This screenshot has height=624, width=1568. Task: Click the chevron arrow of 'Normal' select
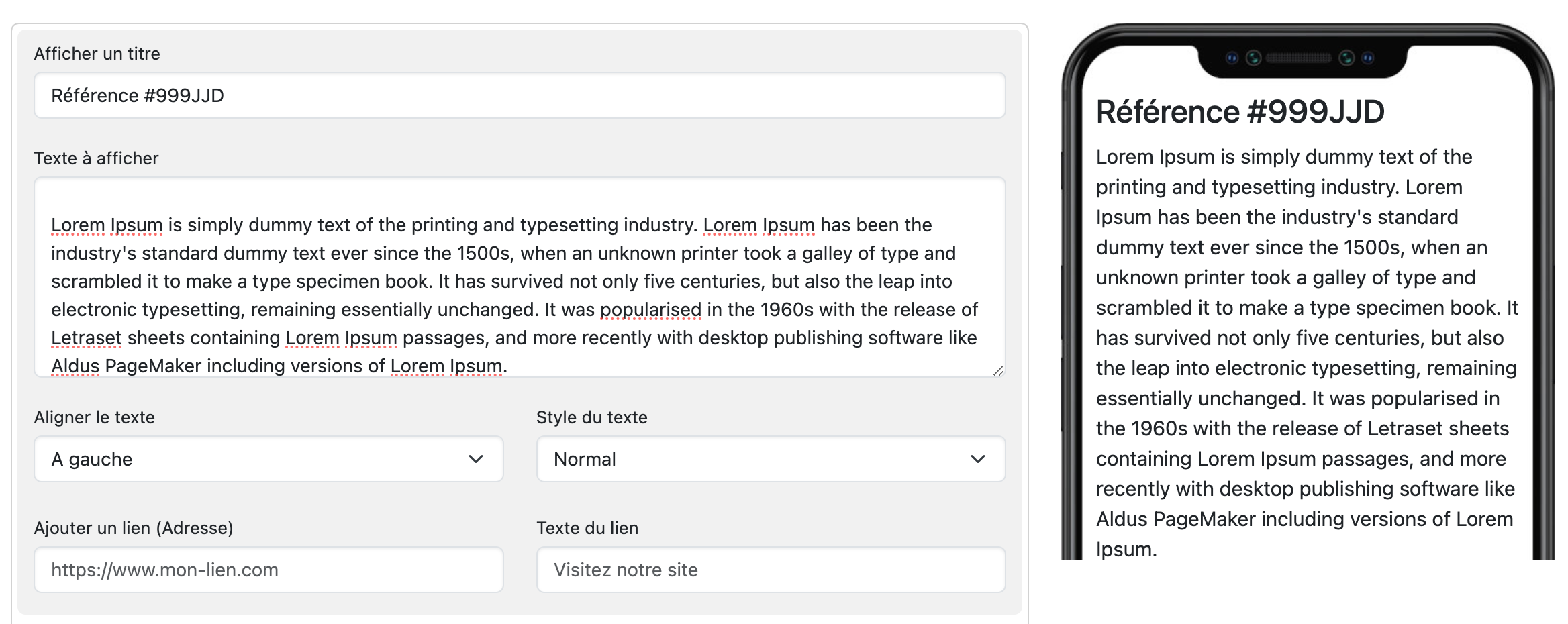tap(978, 460)
